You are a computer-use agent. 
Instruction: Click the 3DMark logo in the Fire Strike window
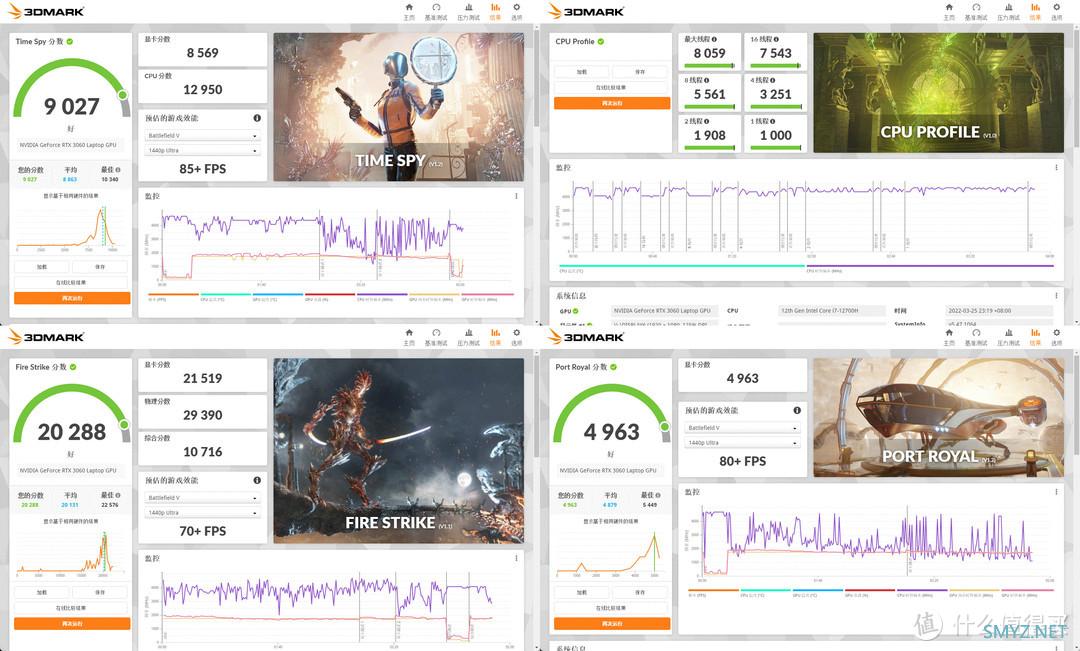[46, 337]
